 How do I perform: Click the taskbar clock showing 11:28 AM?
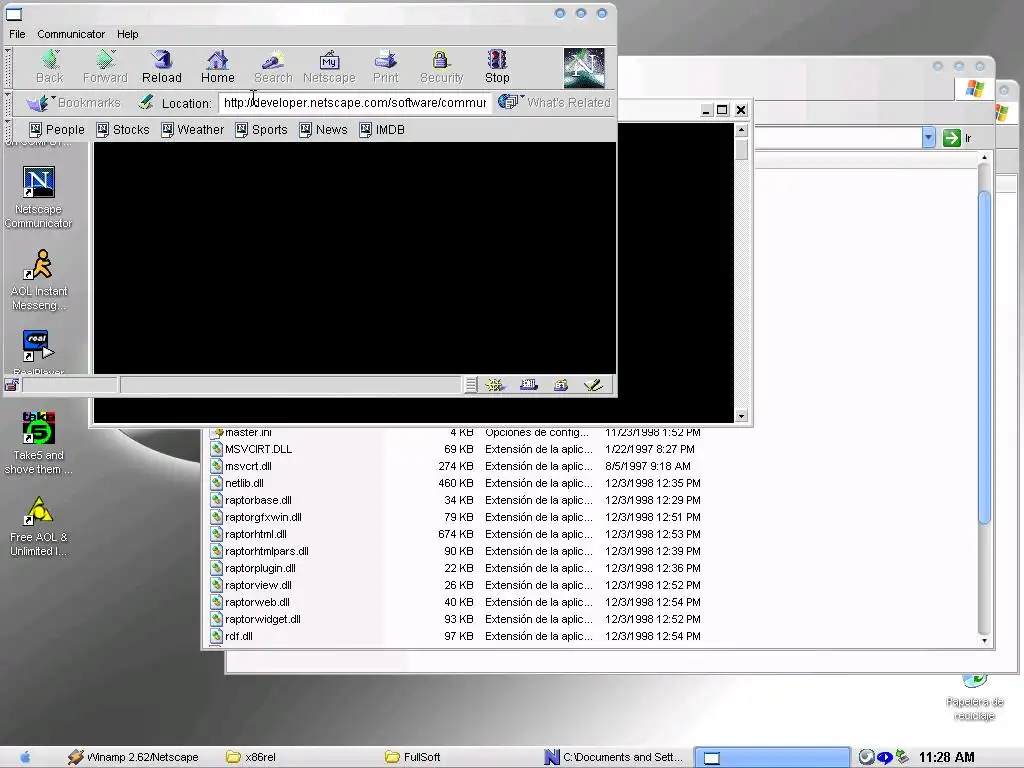coord(946,758)
